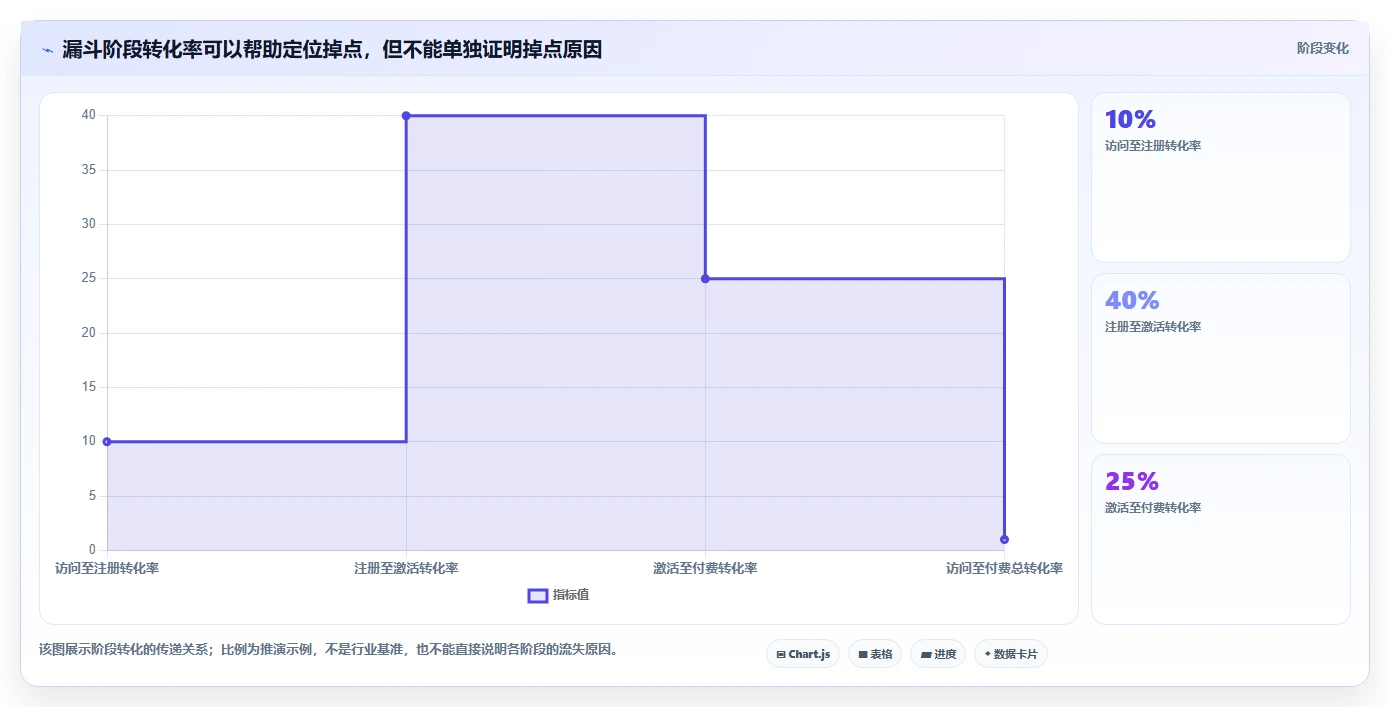The width and height of the screenshot is (1390, 707).
Task: Click the 40% value in second card
Action: (x=1132, y=300)
